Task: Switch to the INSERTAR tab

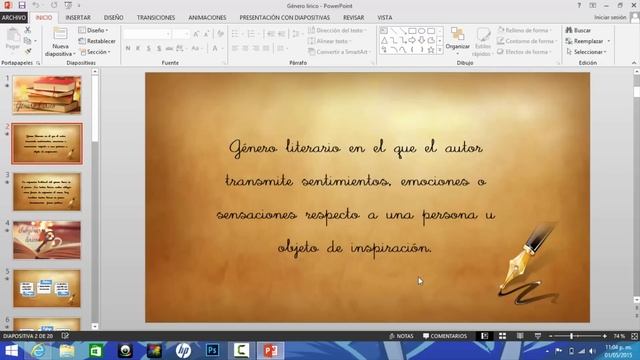Action: point(78,18)
